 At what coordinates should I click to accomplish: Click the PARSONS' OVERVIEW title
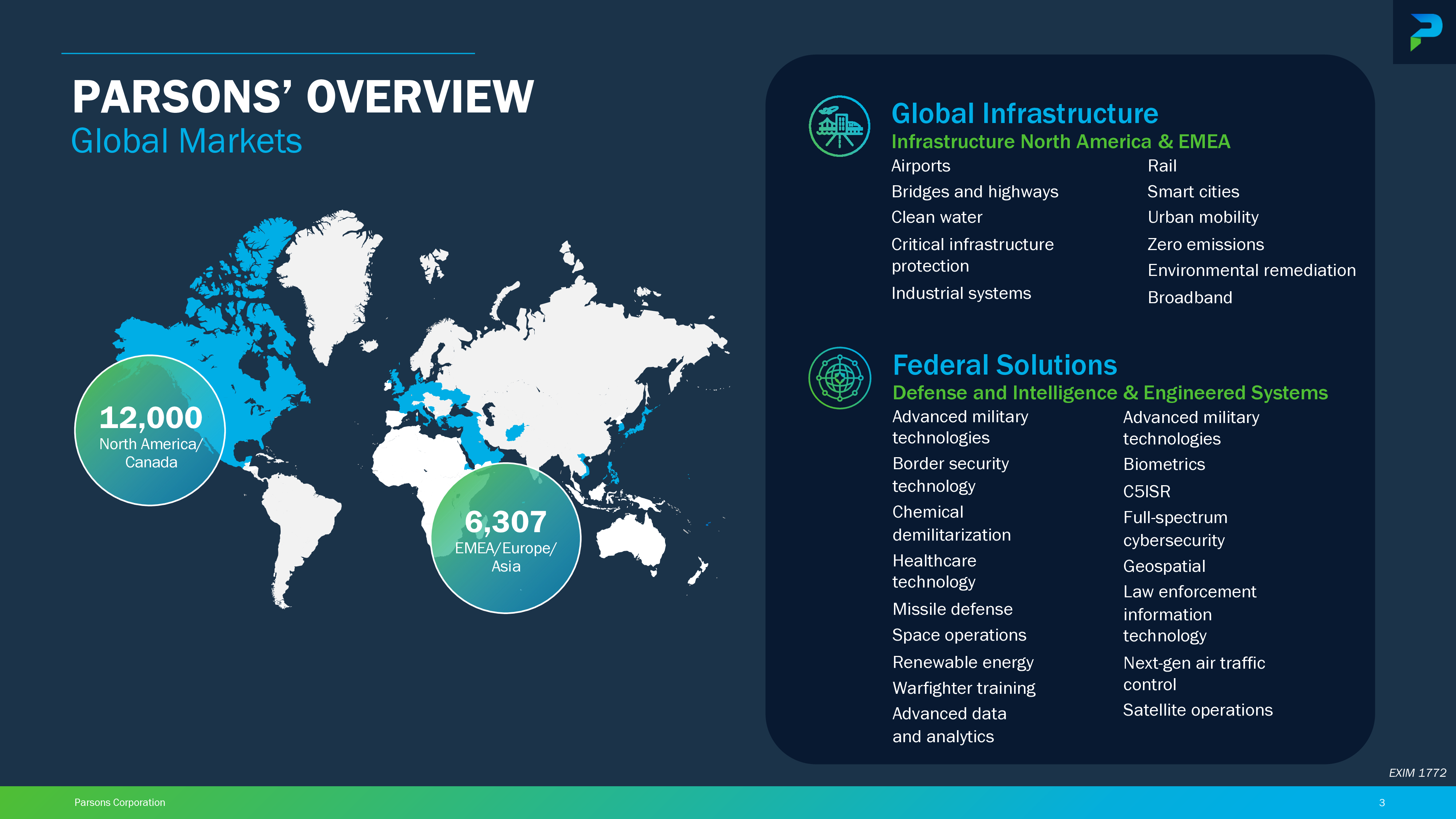coord(303,97)
